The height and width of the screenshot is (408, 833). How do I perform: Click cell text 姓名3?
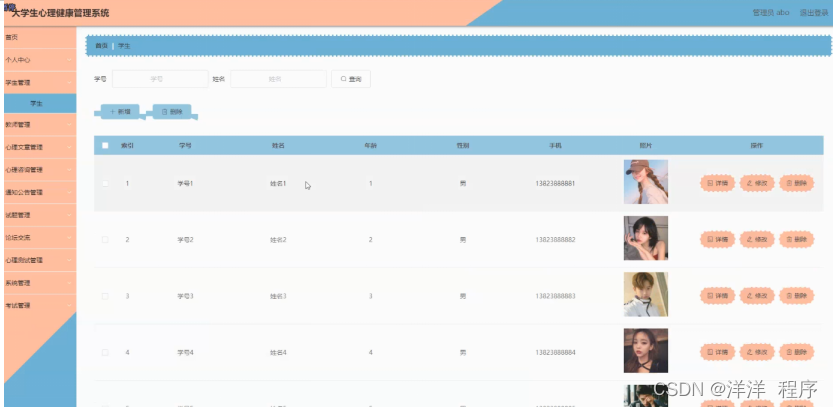click(278, 296)
